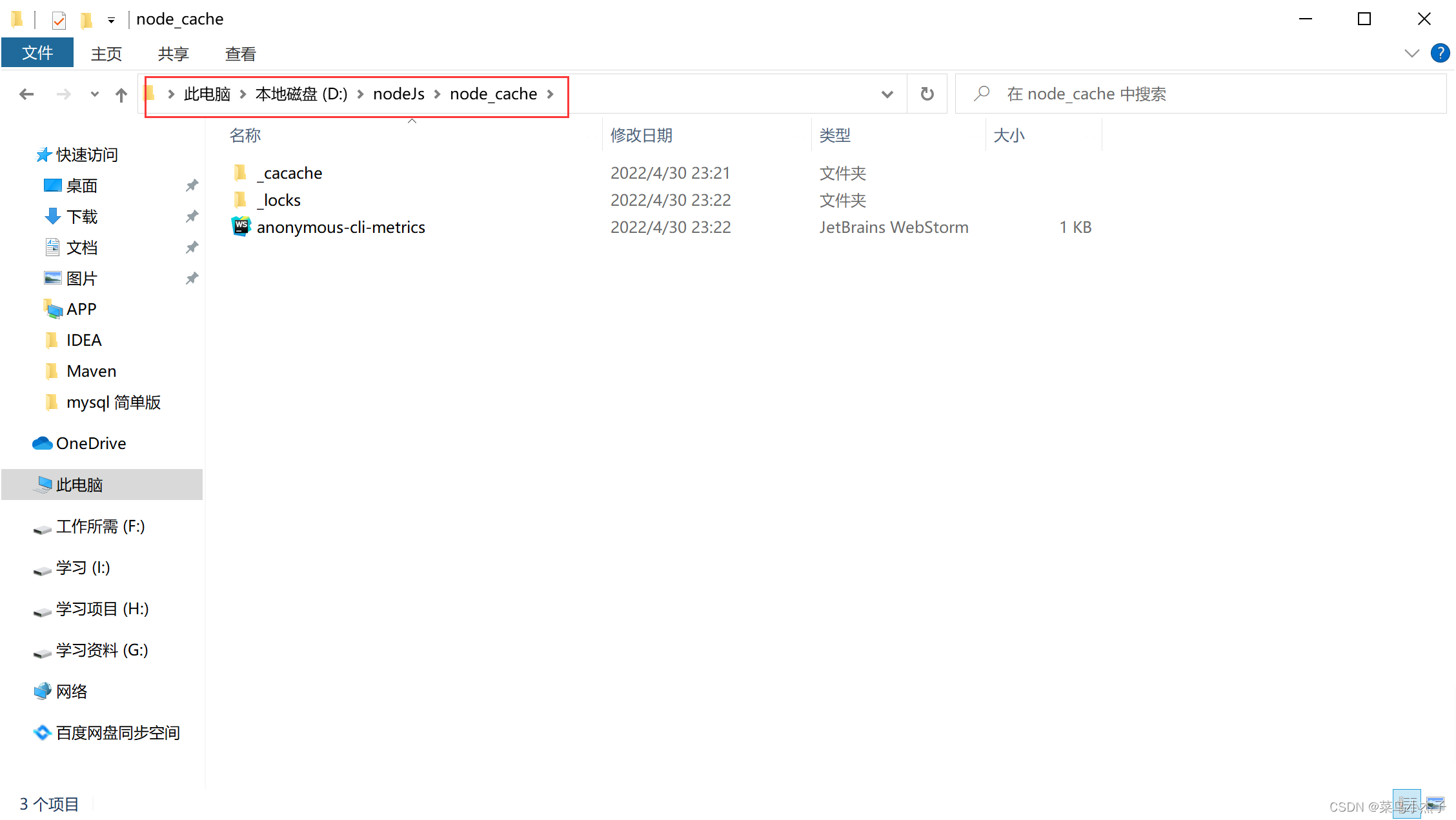1456x820 pixels.
Task: Open OneDrive in the navigation pane
Action: 90,443
